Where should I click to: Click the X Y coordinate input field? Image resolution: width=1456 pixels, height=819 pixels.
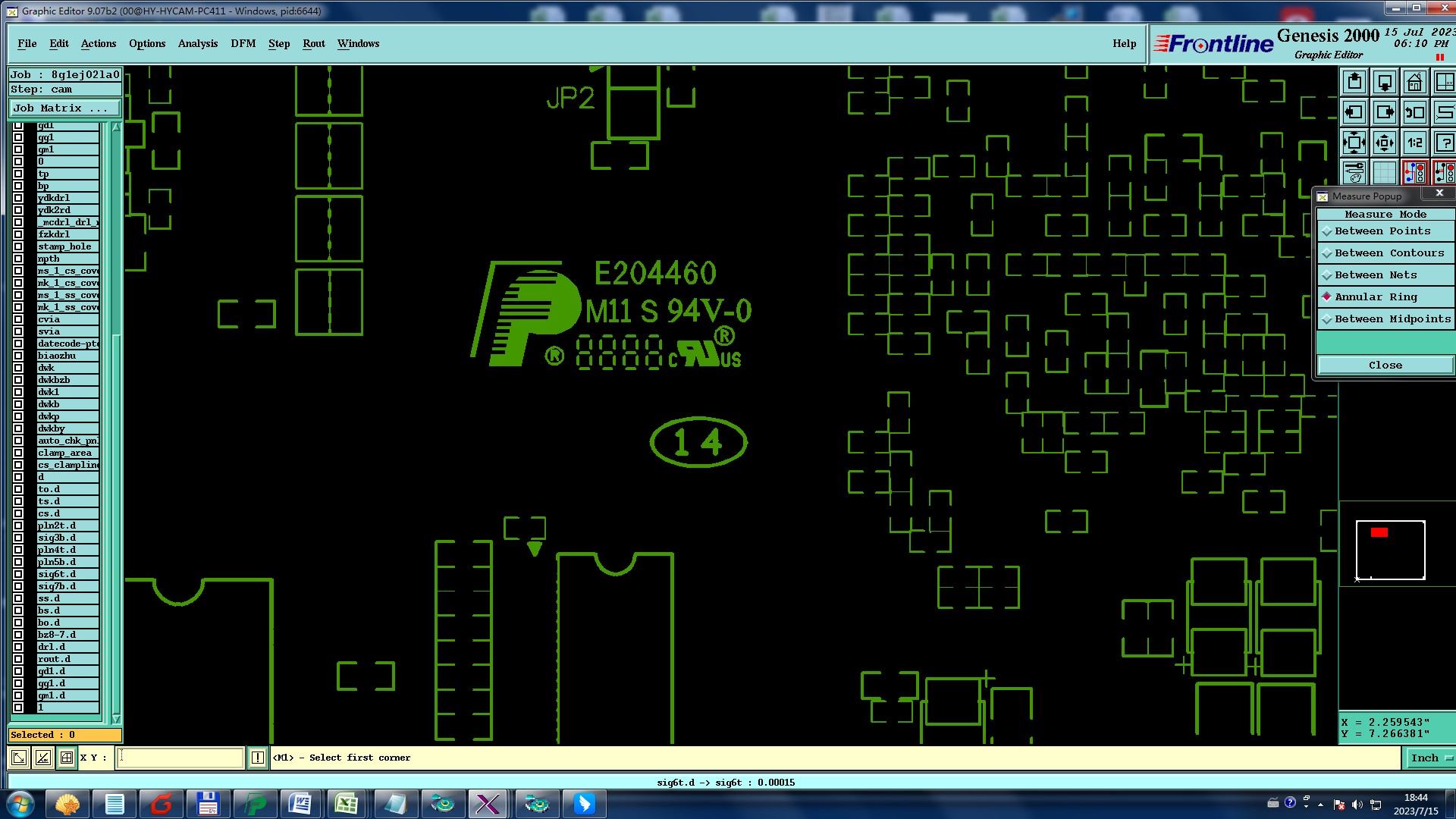click(180, 758)
